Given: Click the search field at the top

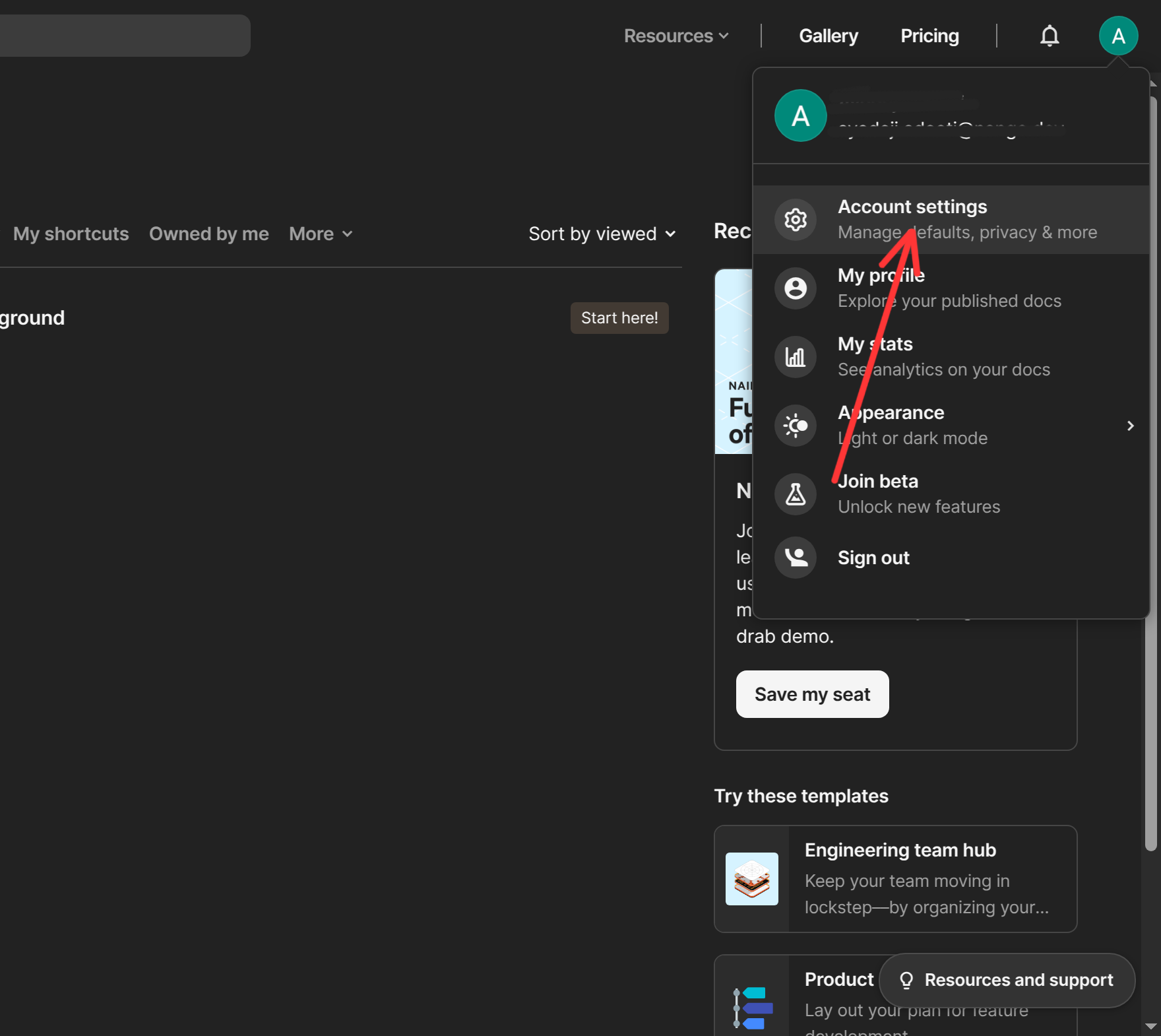Looking at the screenshot, I should coord(125,36).
